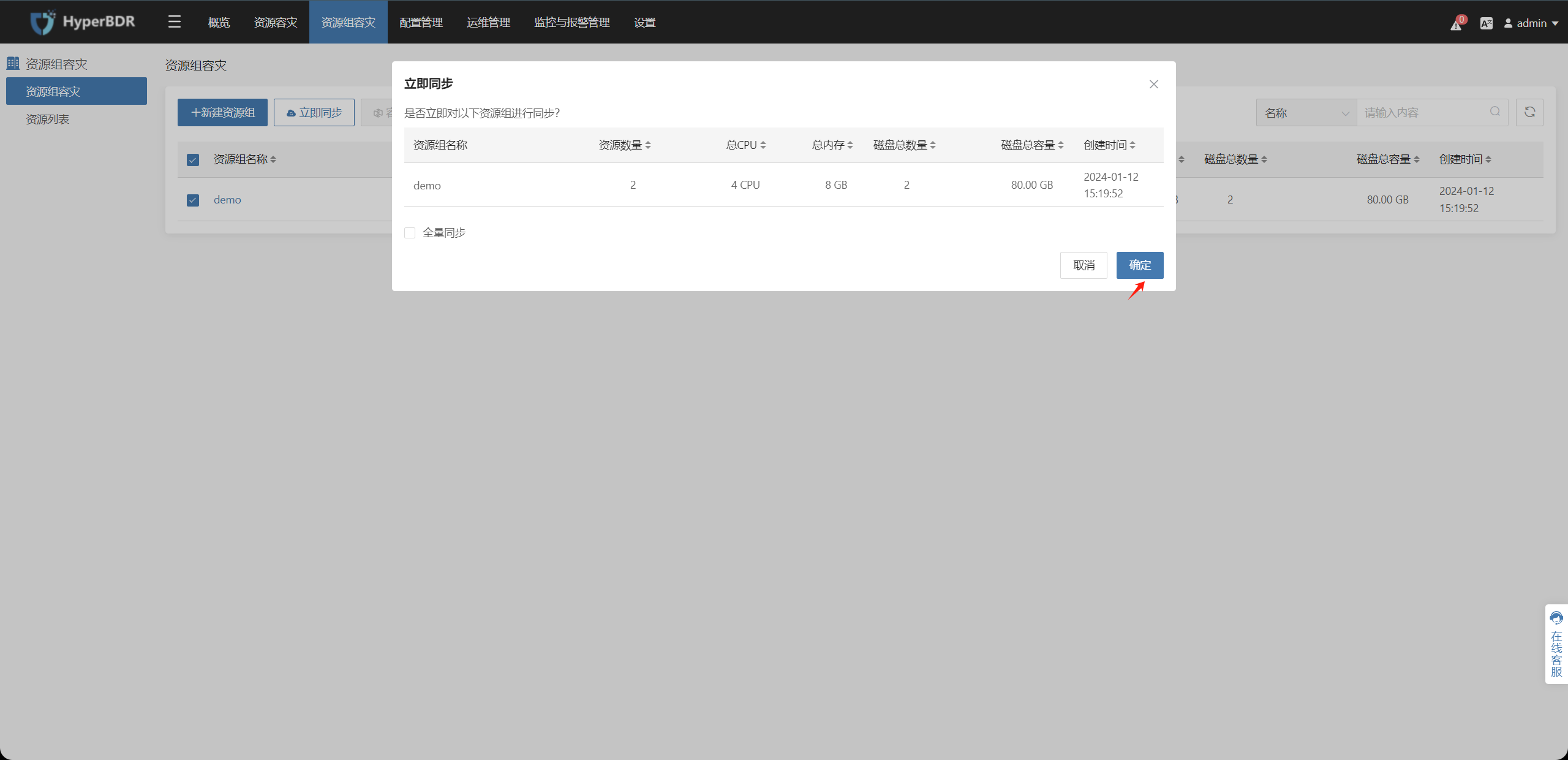The image size is (1568, 760).
Task: Click the 80.00 GB cell in dialog
Action: [1032, 185]
